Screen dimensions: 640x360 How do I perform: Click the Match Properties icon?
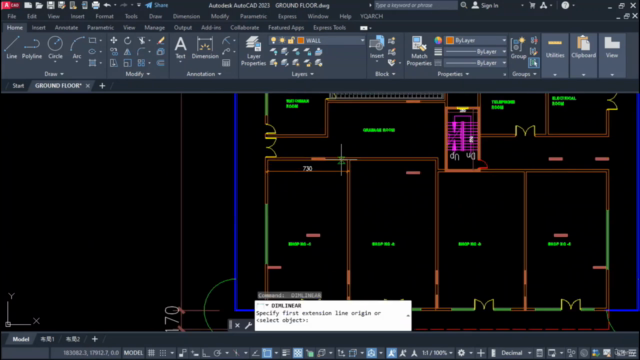coord(419,51)
